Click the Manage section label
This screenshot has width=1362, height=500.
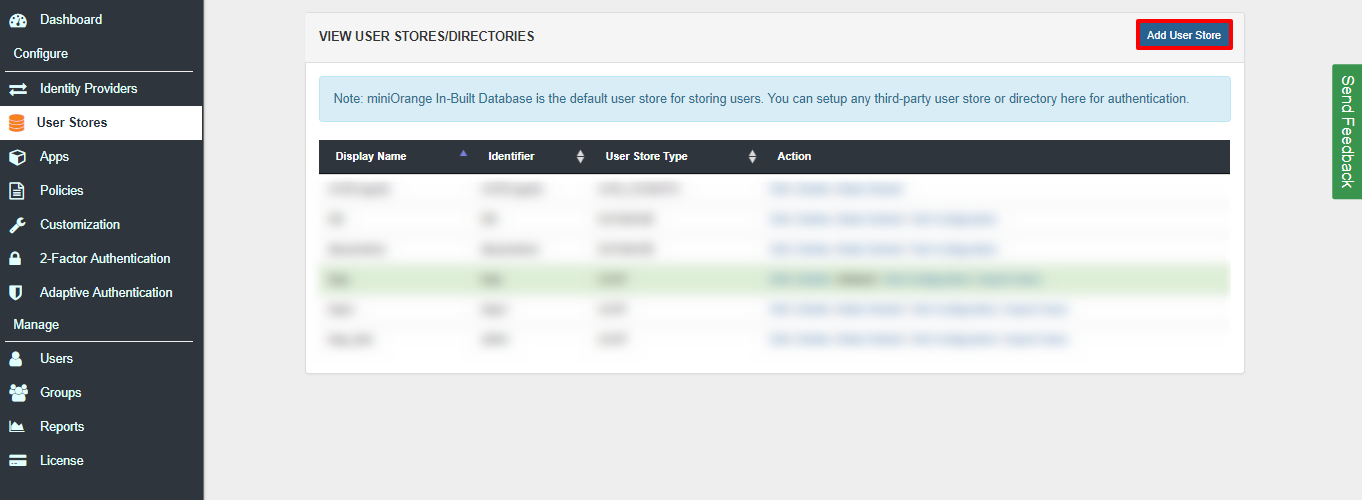pyautogui.click(x=36, y=324)
